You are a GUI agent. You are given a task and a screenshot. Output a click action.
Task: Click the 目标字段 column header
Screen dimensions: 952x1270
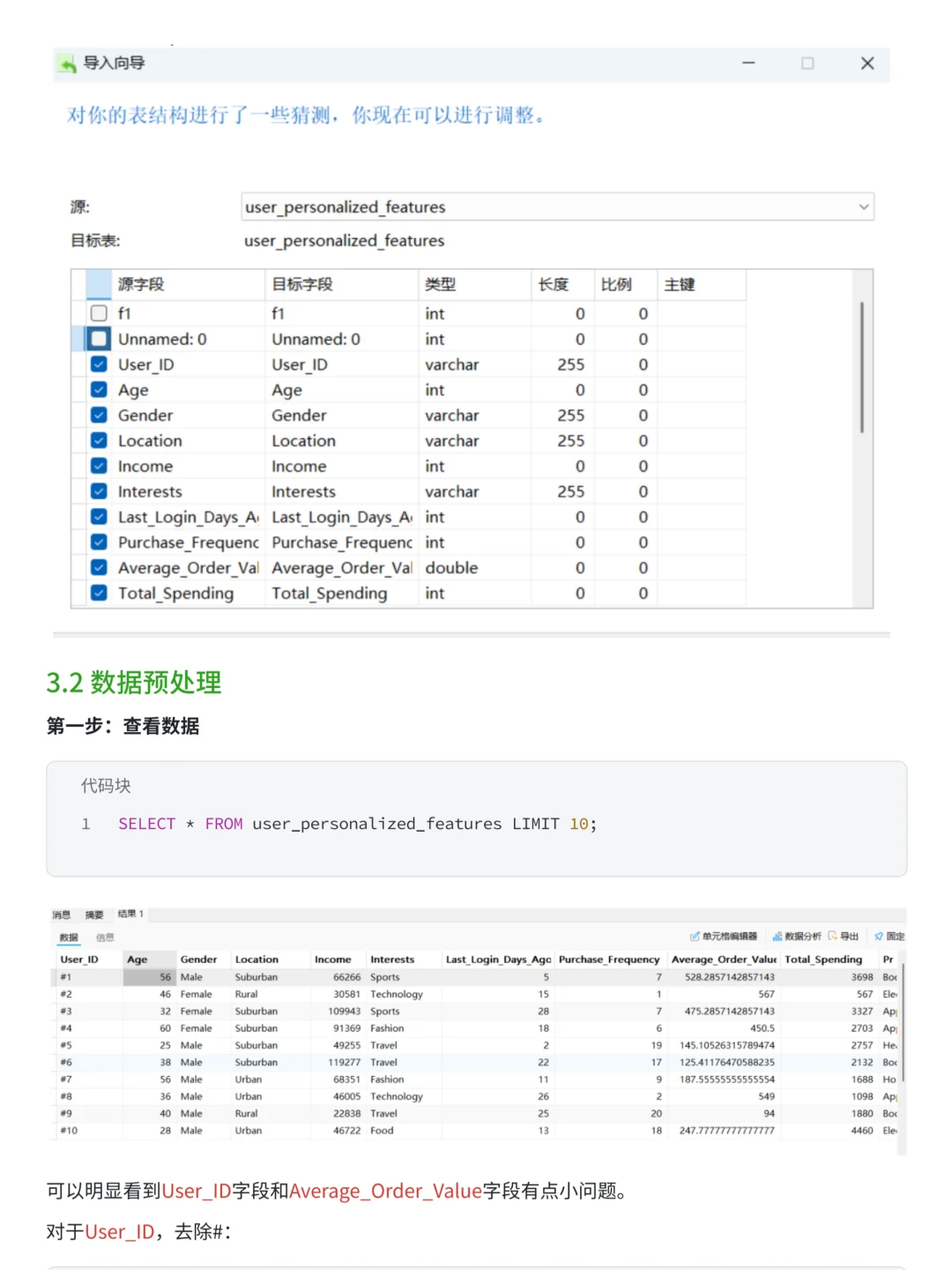tap(342, 284)
